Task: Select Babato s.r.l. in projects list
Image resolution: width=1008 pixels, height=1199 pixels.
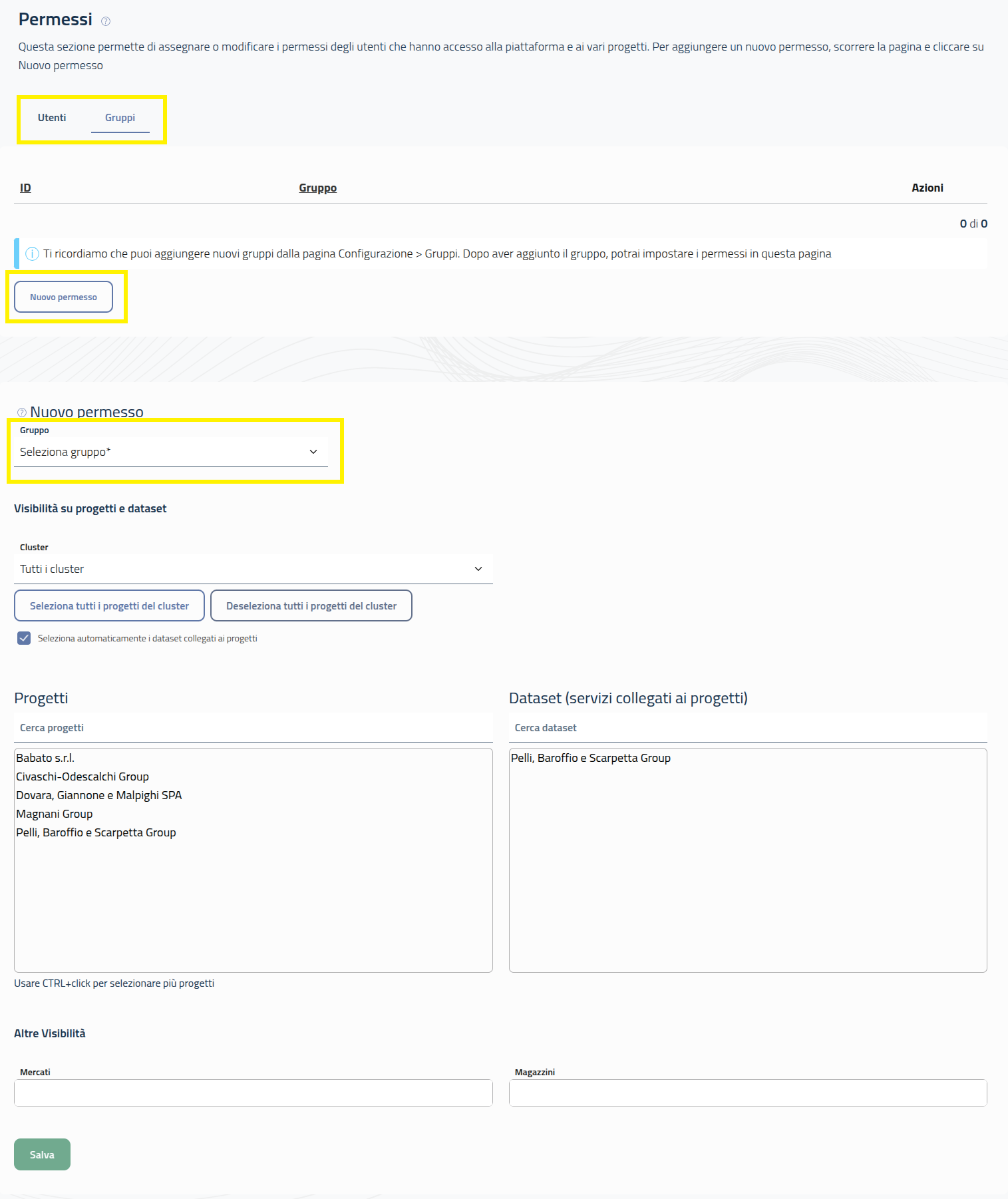Action: coord(45,758)
